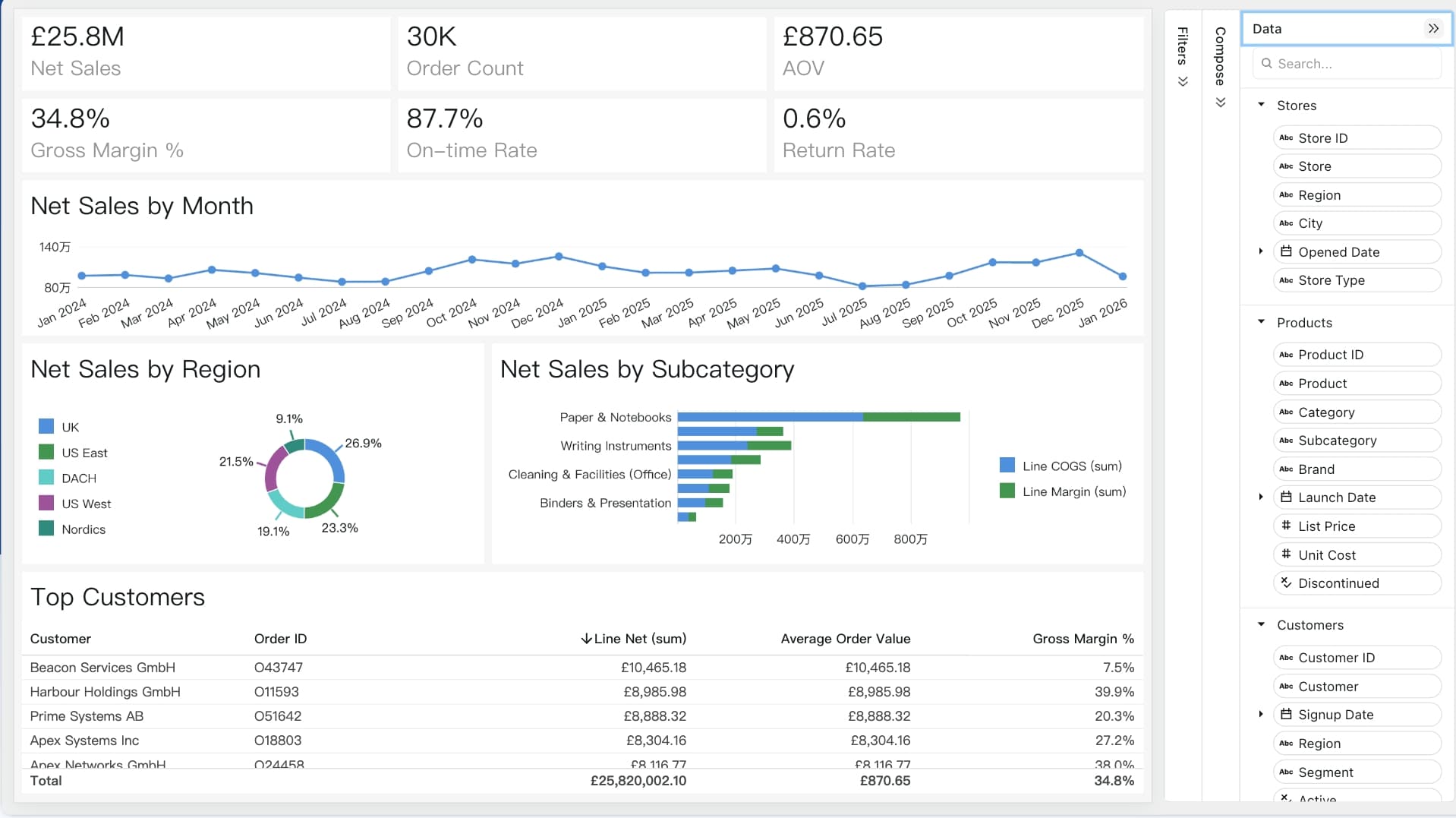This screenshot has width=1456, height=818.
Task: Collapse the Customers field group
Action: tap(1261, 624)
